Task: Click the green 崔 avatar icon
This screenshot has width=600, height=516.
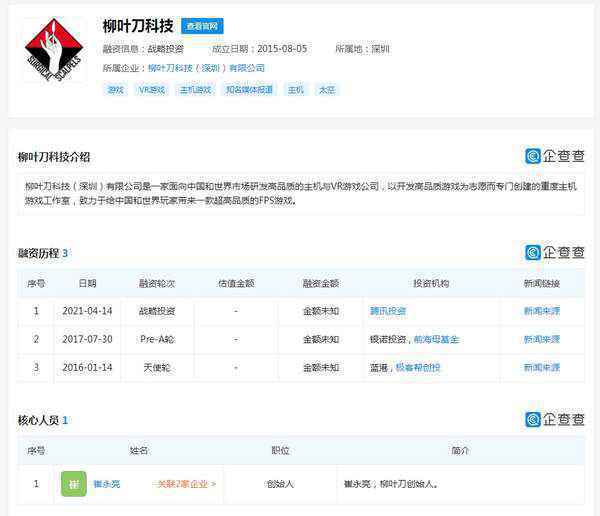Action: (x=74, y=484)
